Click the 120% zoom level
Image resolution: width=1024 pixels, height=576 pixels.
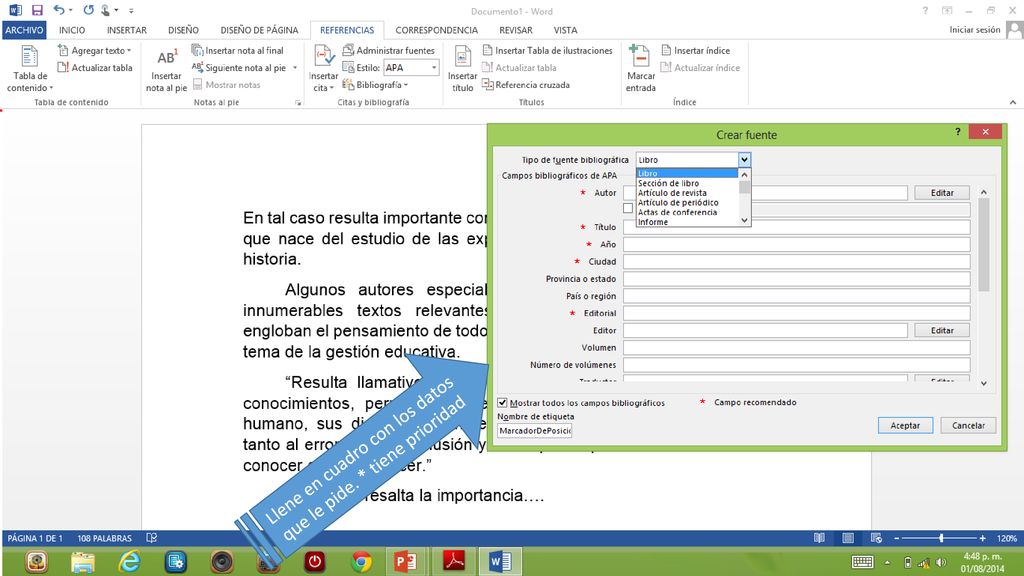click(1006, 538)
